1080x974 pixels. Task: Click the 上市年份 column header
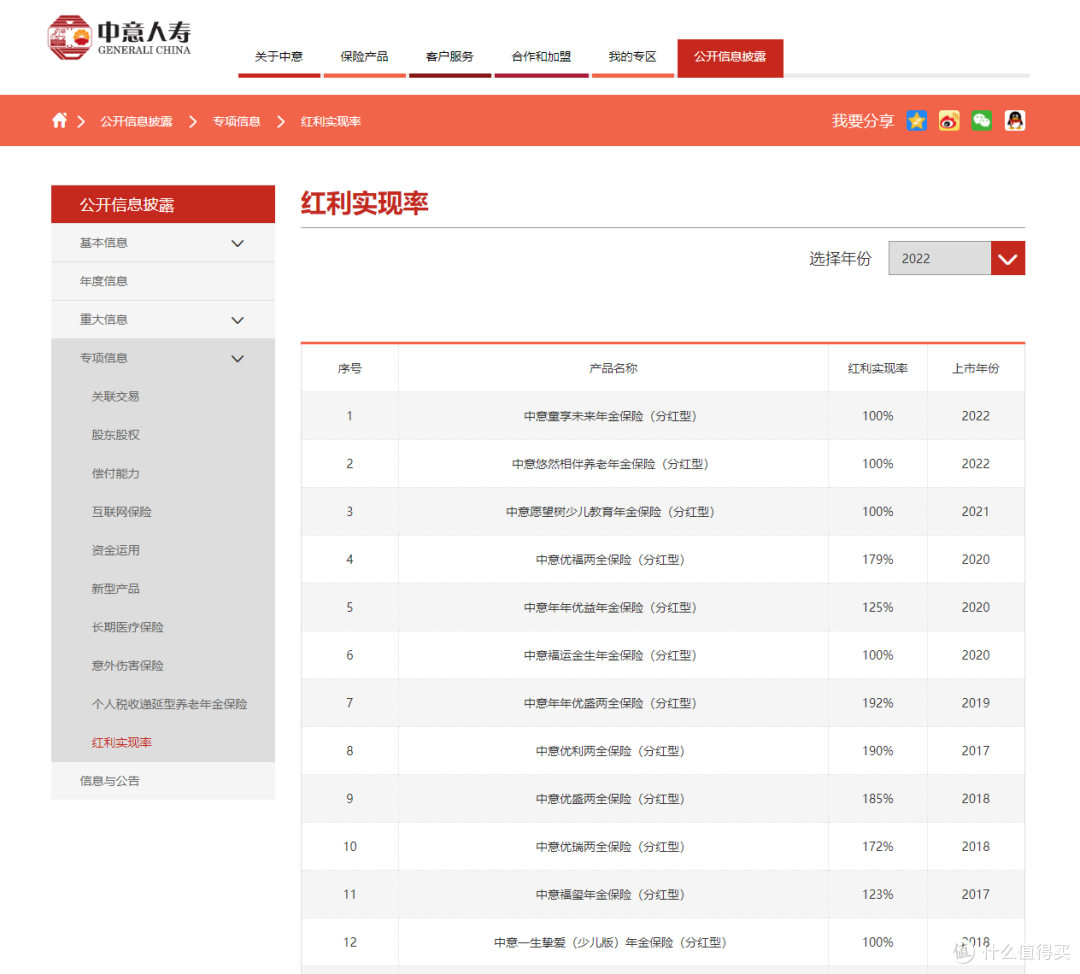pos(975,369)
